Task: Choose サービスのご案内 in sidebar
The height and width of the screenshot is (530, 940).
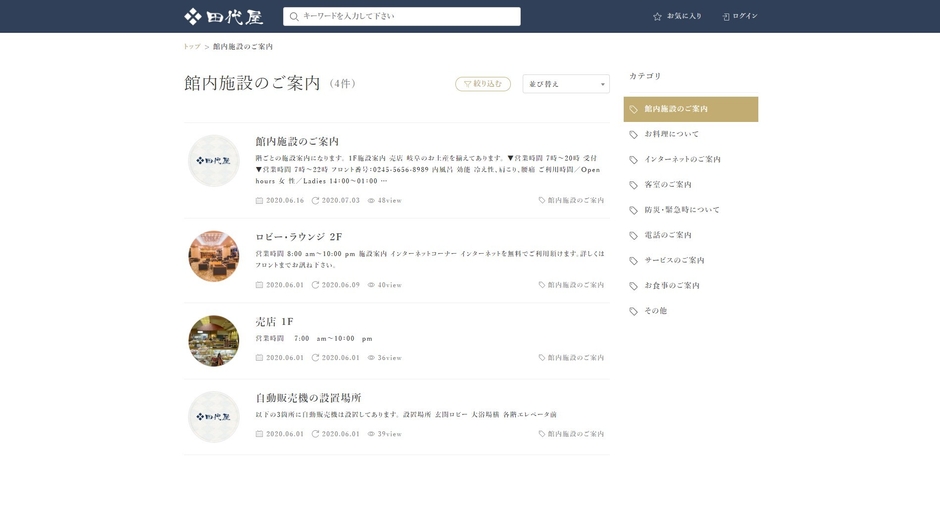Action: pyautogui.click(x=674, y=260)
